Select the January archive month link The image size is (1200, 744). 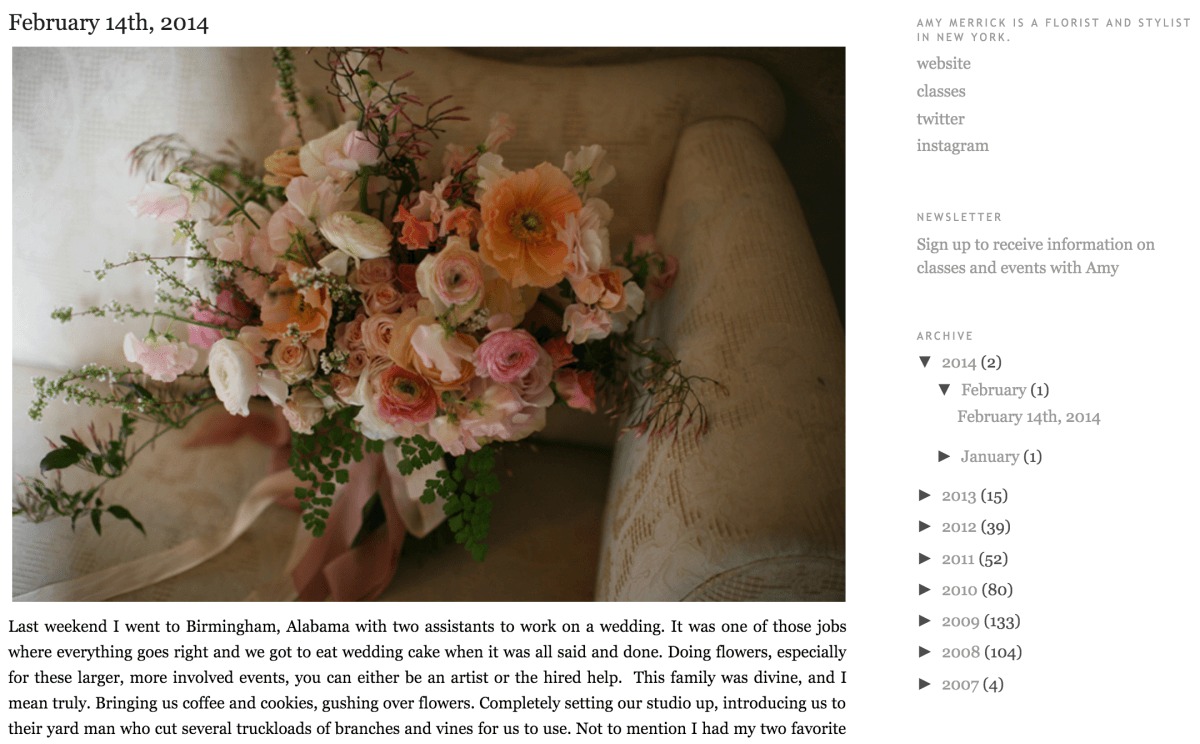point(989,457)
